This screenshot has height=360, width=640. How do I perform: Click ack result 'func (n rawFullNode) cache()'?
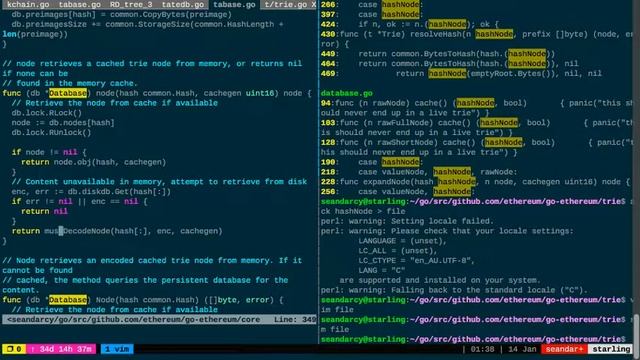tap(476, 122)
